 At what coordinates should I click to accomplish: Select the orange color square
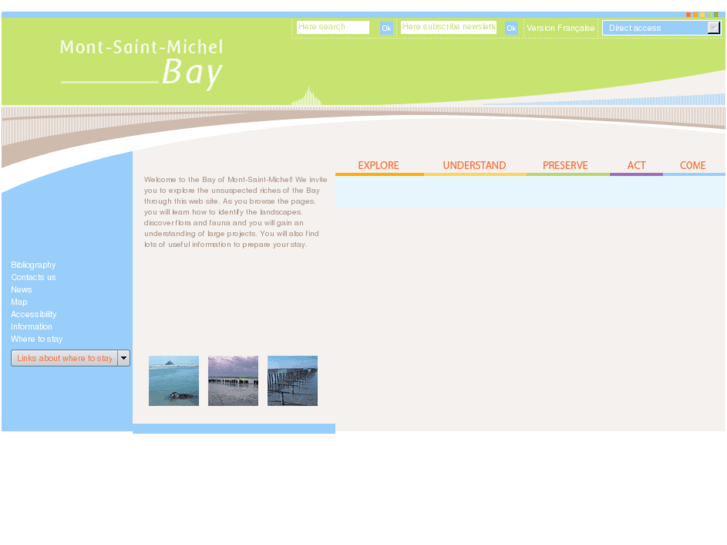click(x=695, y=15)
